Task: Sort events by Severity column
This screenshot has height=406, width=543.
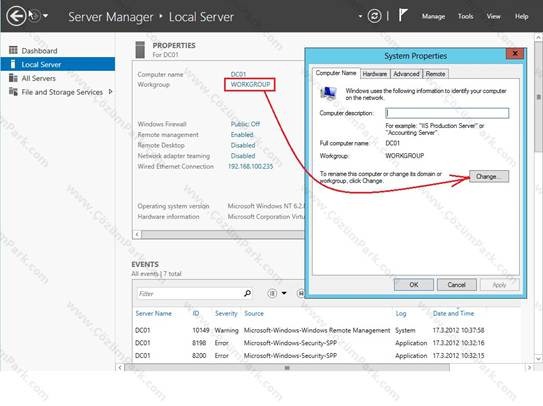Action: pos(226,314)
